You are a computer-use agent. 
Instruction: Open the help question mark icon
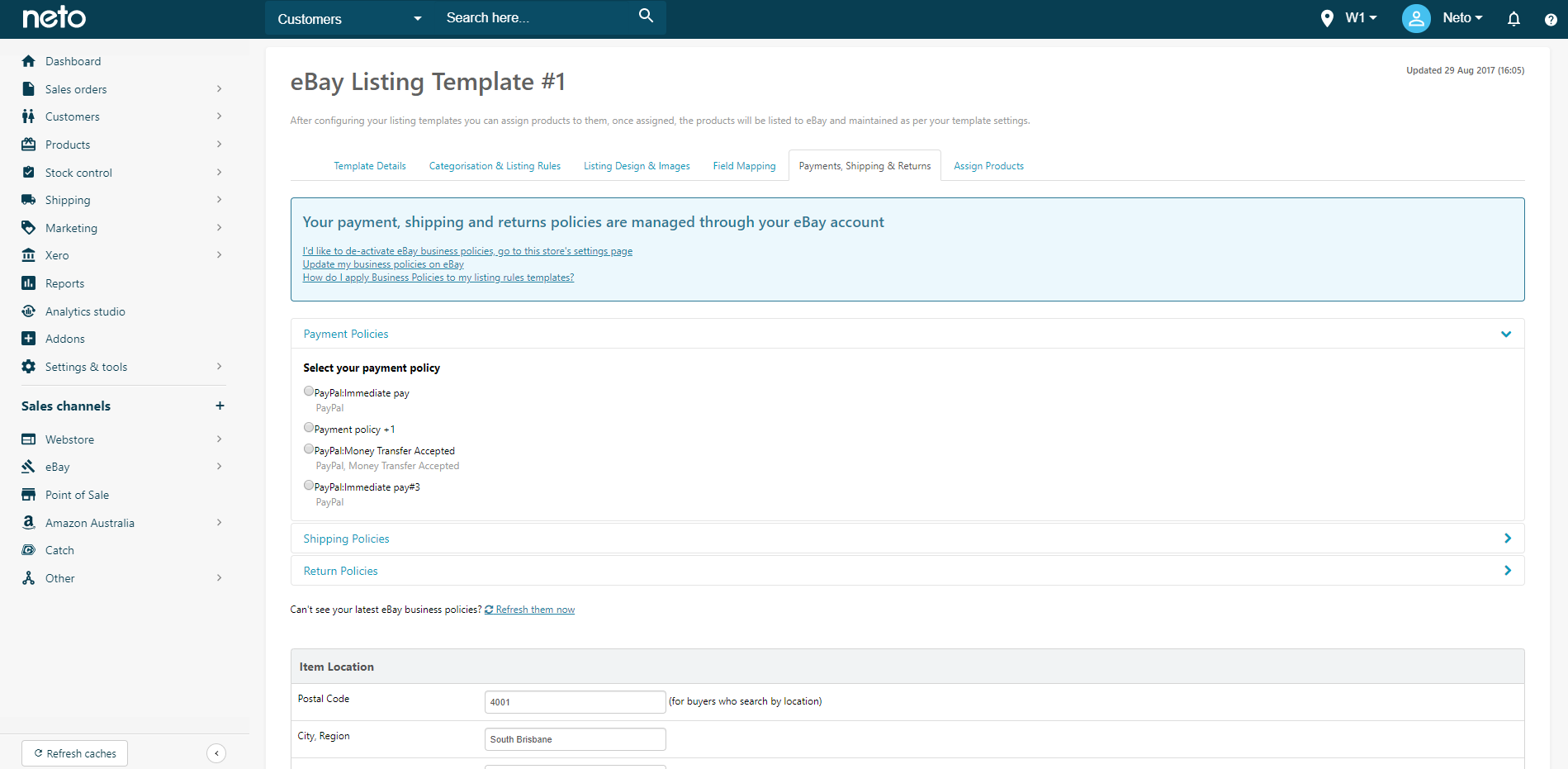(1551, 20)
